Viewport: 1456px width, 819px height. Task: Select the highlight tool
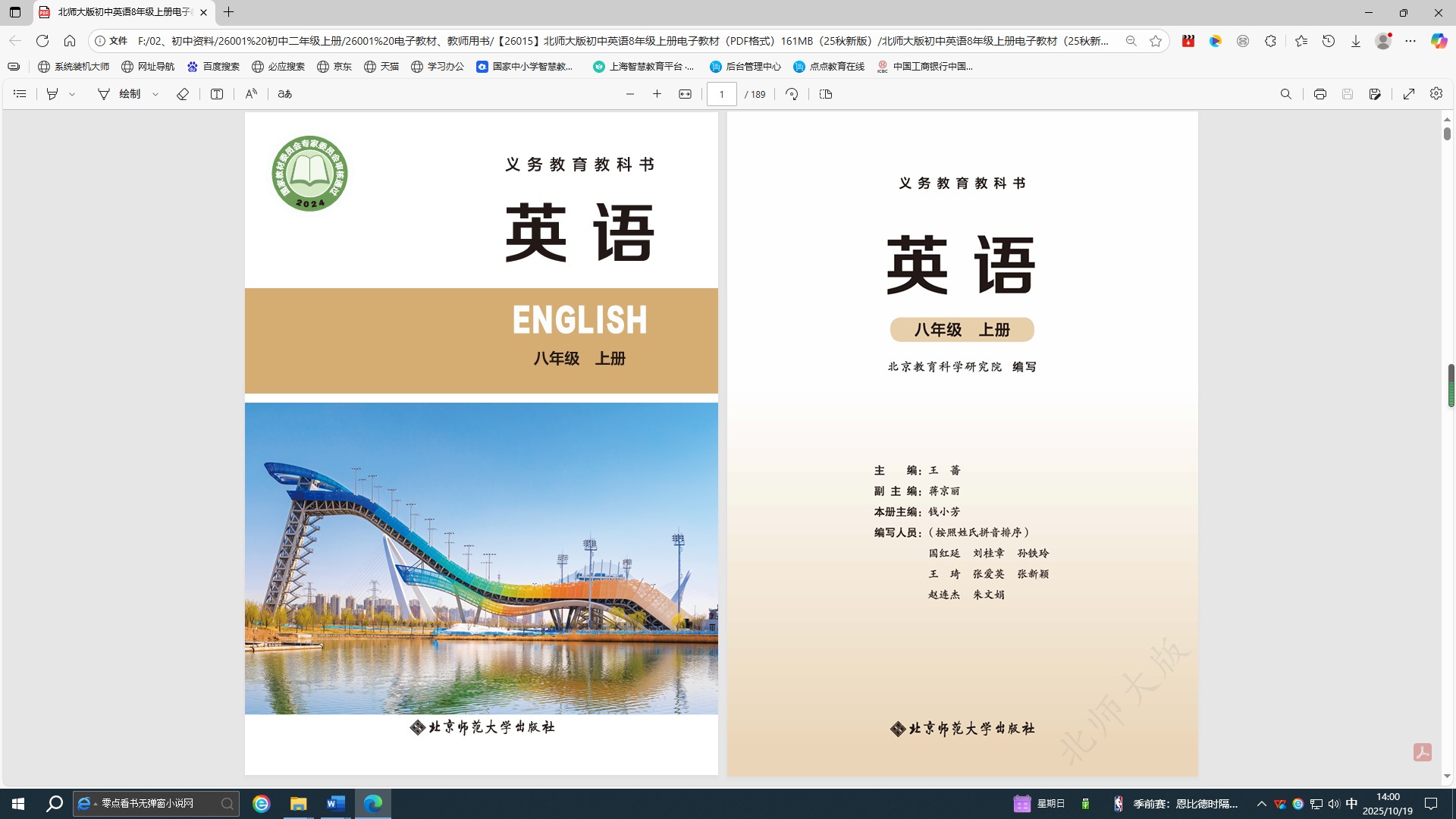[x=52, y=94]
